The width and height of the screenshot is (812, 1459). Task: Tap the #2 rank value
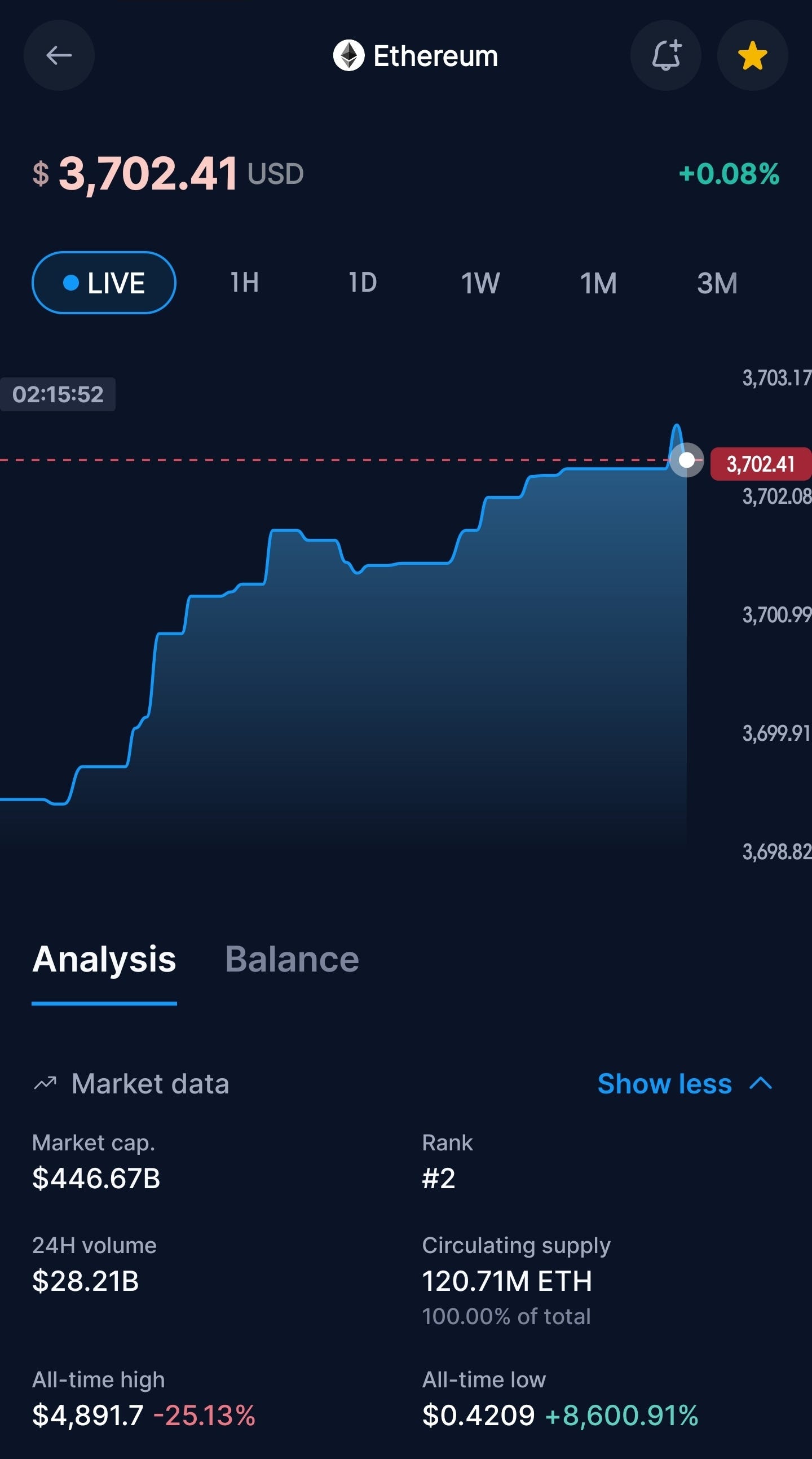(439, 1179)
